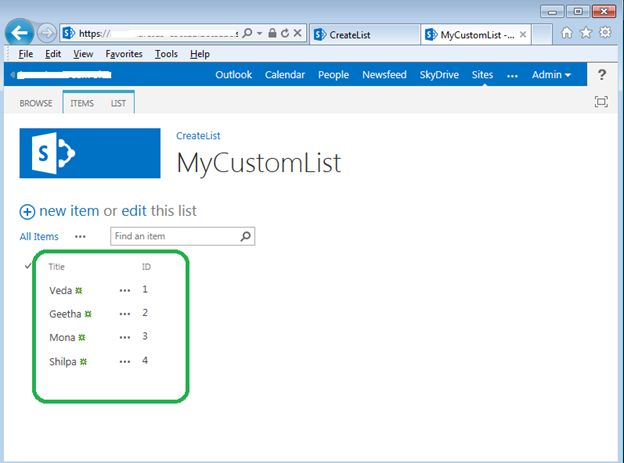The image size is (624, 463).
Task: Switch to the LIST ribbon tab
Action: [x=118, y=104]
